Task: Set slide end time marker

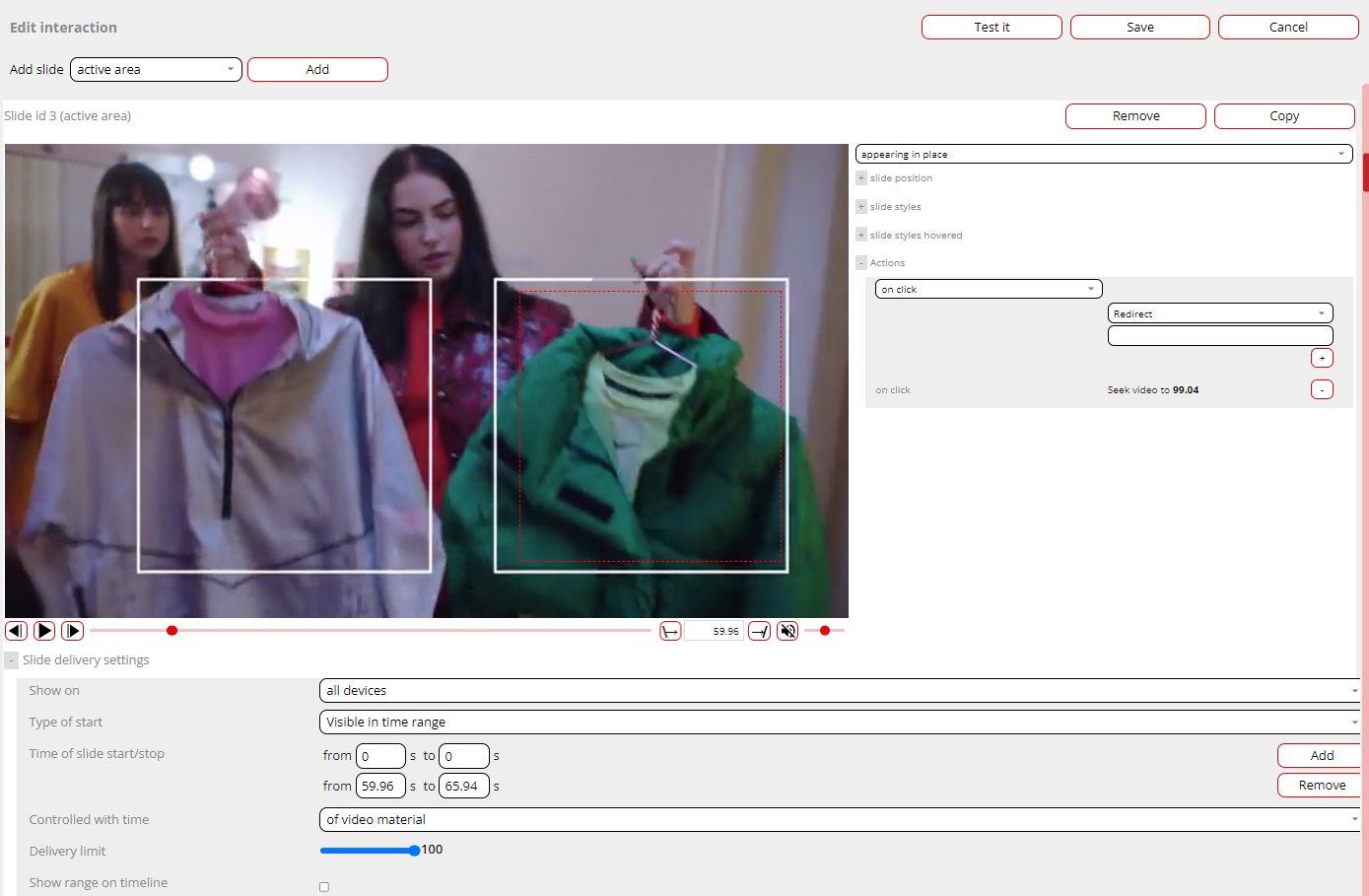Action: 759,631
